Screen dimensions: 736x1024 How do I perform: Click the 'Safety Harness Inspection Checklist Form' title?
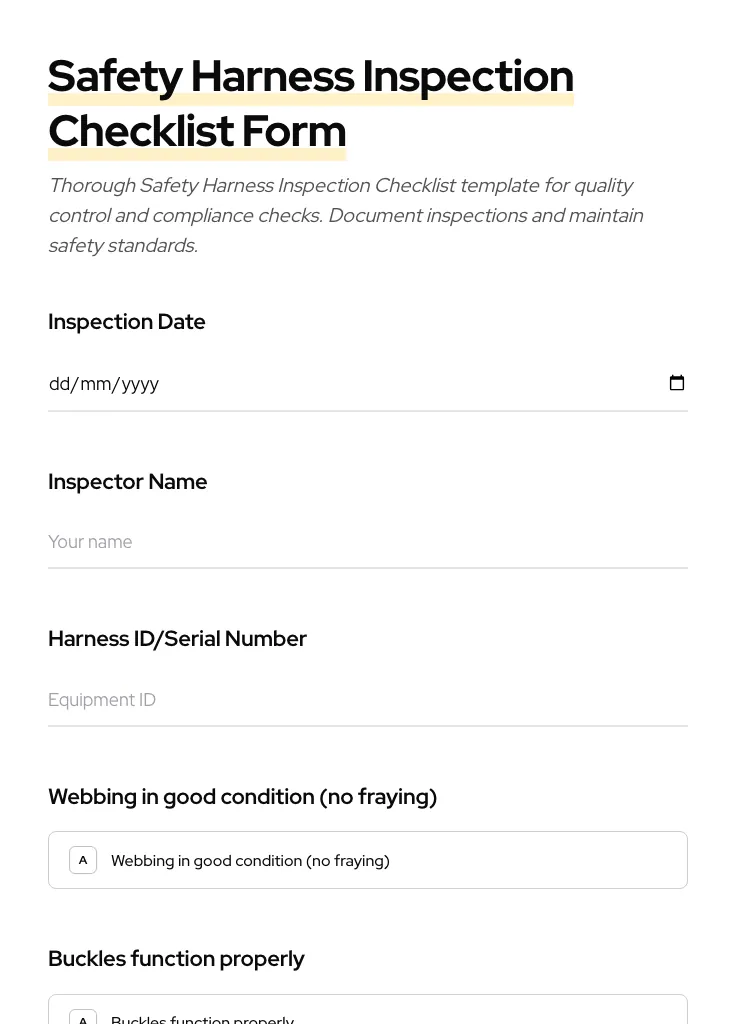[311, 102]
